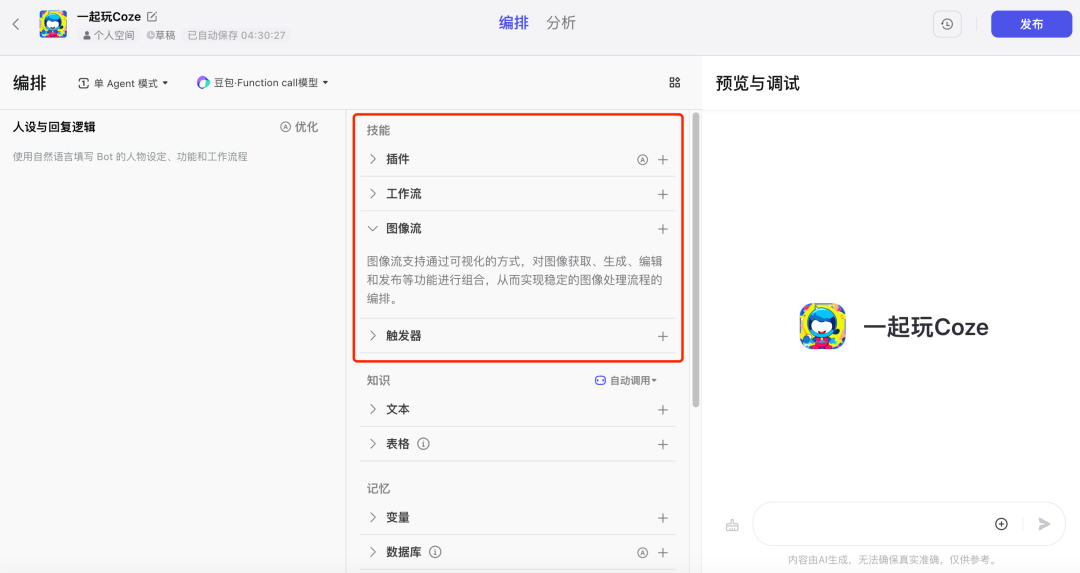Image resolution: width=1080 pixels, height=573 pixels.
Task: Add a workflow with plus icon
Action: [663, 194]
